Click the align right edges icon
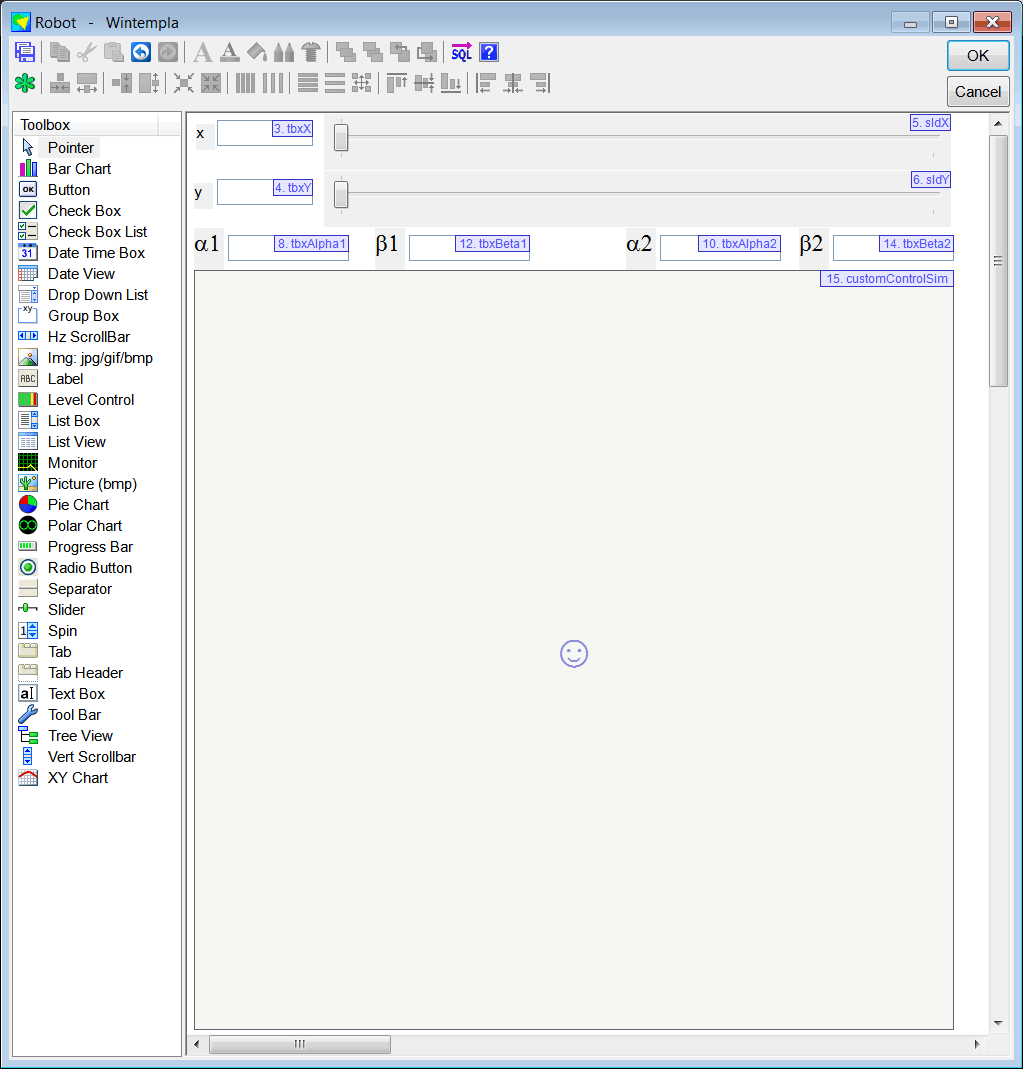Screen dimensions: 1023x1069 [x=540, y=83]
